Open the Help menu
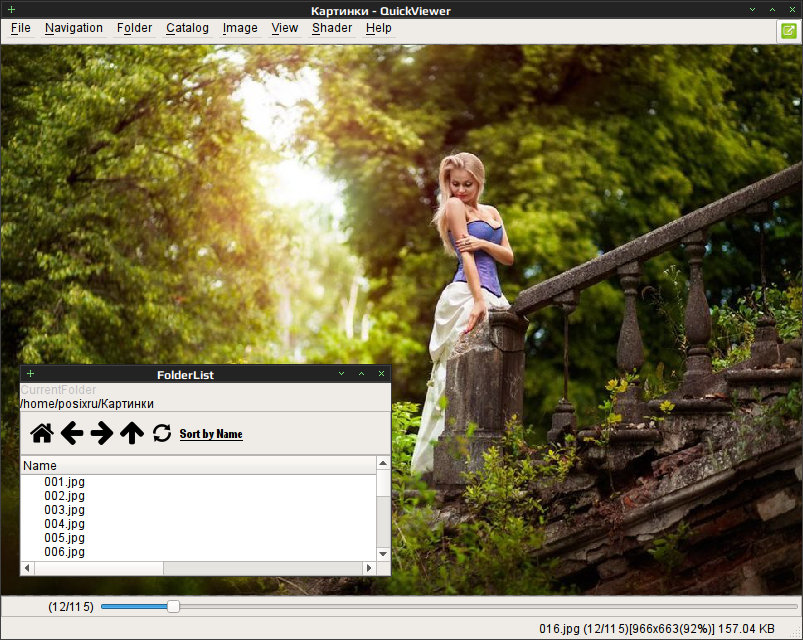The height and width of the screenshot is (640, 803). tap(378, 28)
